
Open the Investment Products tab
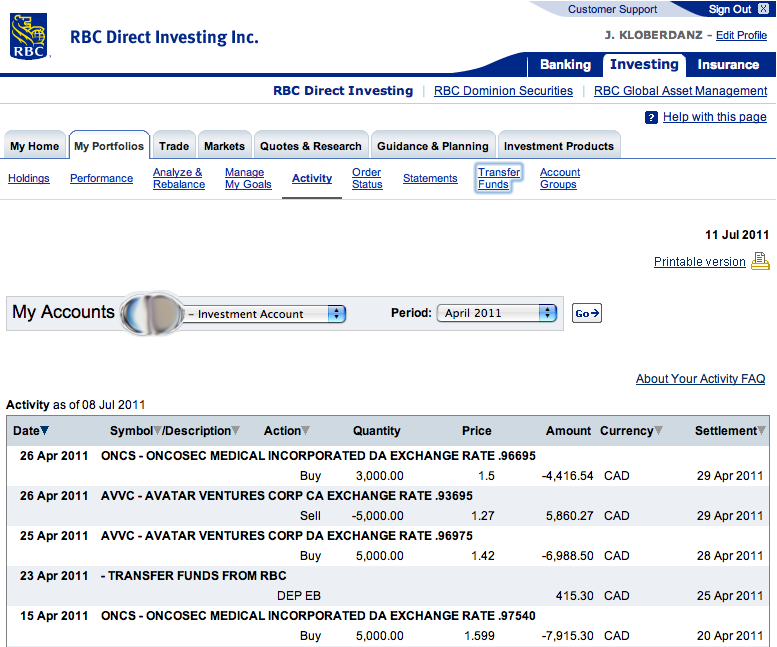558,146
